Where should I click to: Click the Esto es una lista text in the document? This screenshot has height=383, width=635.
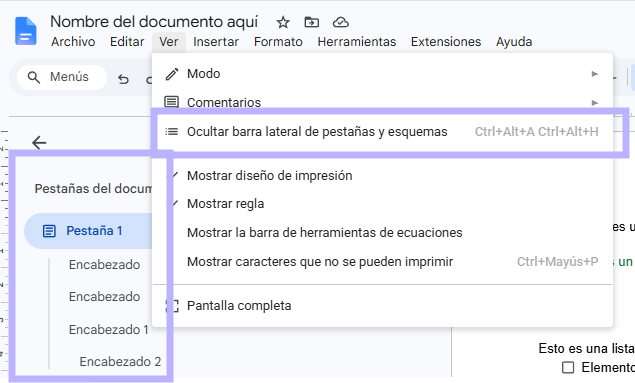586,349
